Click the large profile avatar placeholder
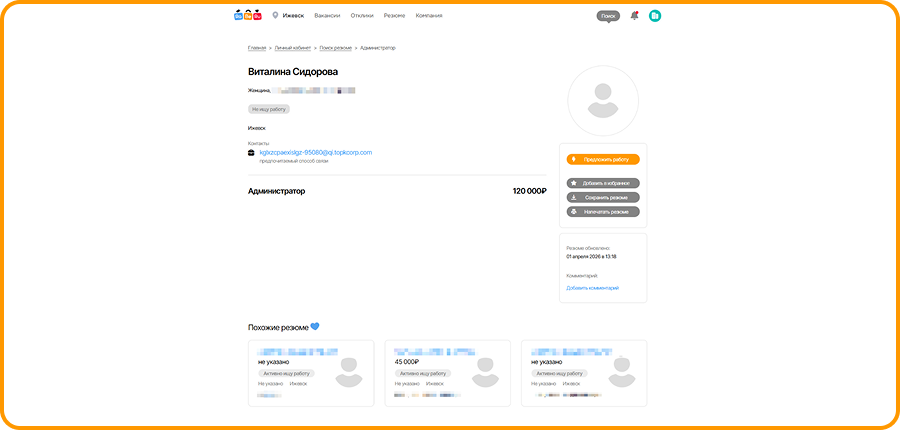900x430 pixels. tap(602, 102)
